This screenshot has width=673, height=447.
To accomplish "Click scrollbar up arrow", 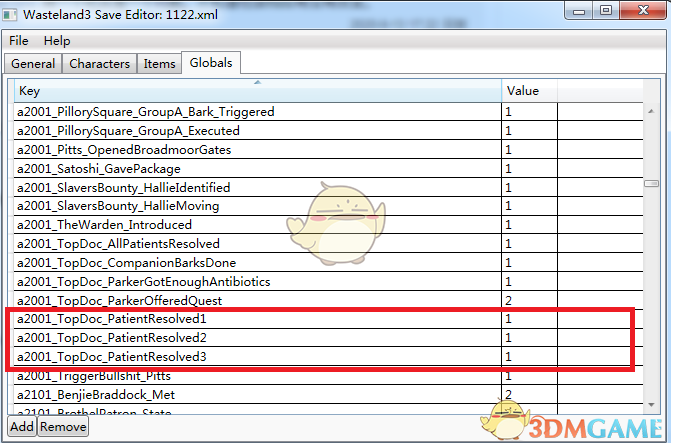I will coord(651,111).
